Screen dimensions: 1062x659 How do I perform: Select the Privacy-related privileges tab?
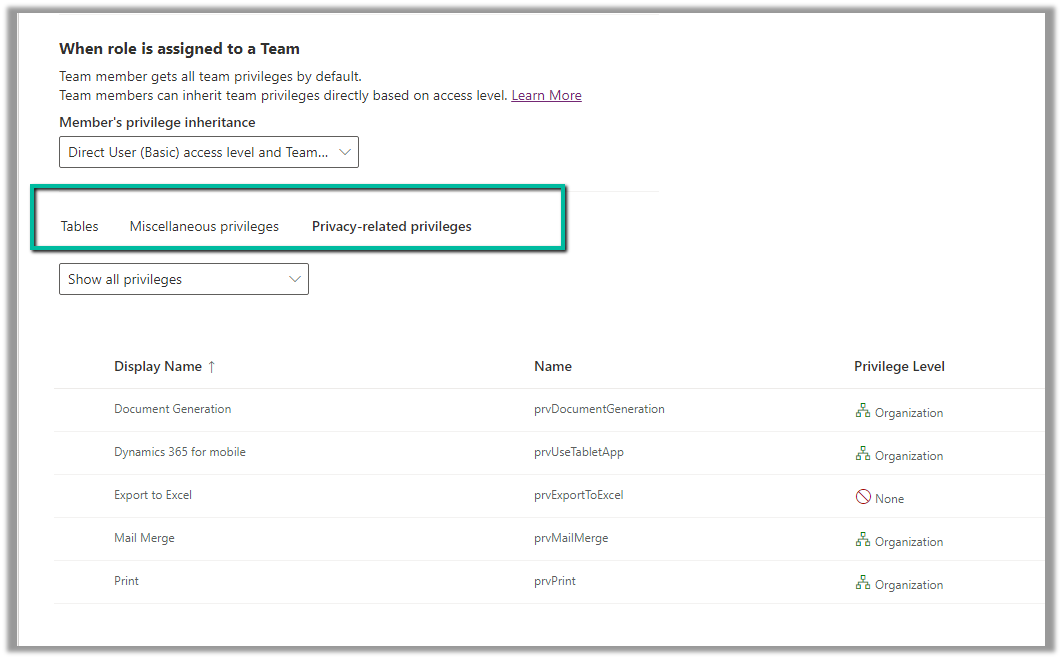coord(391,226)
